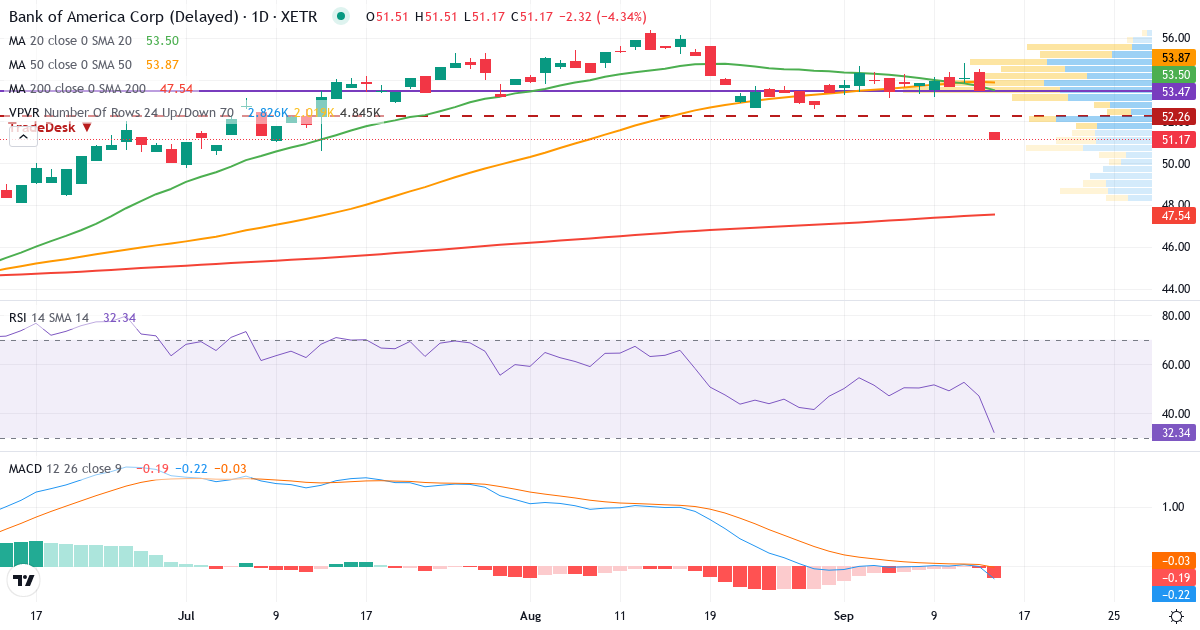
Task: Select the MA 20 close SMA 20 legend
Action: (70, 41)
